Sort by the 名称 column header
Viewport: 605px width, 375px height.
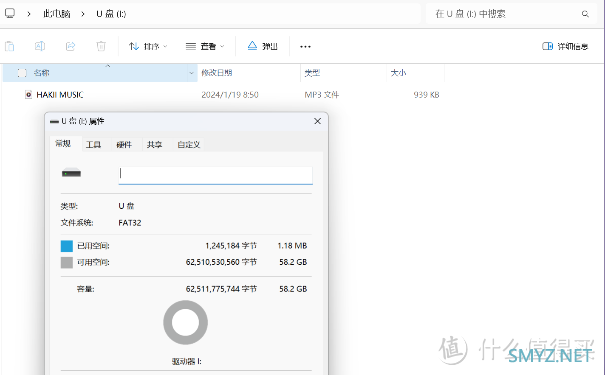pyautogui.click(x=41, y=73)
